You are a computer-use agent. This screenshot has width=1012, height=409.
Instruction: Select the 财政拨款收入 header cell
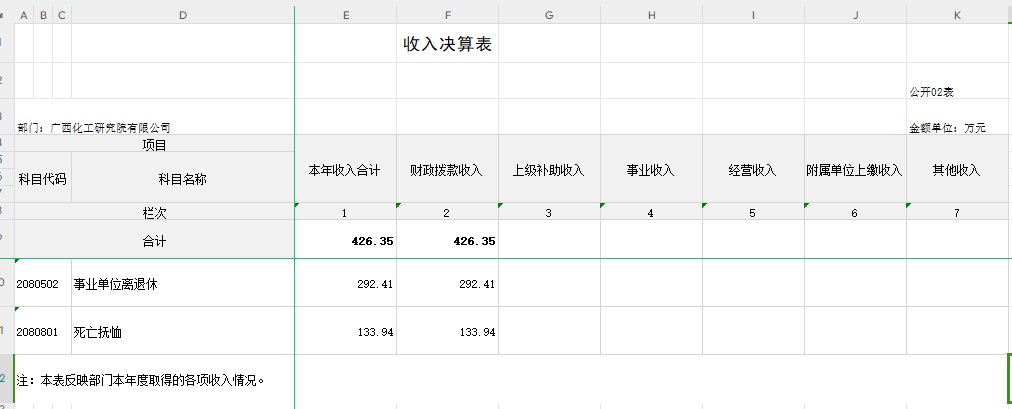coord(447,170)
